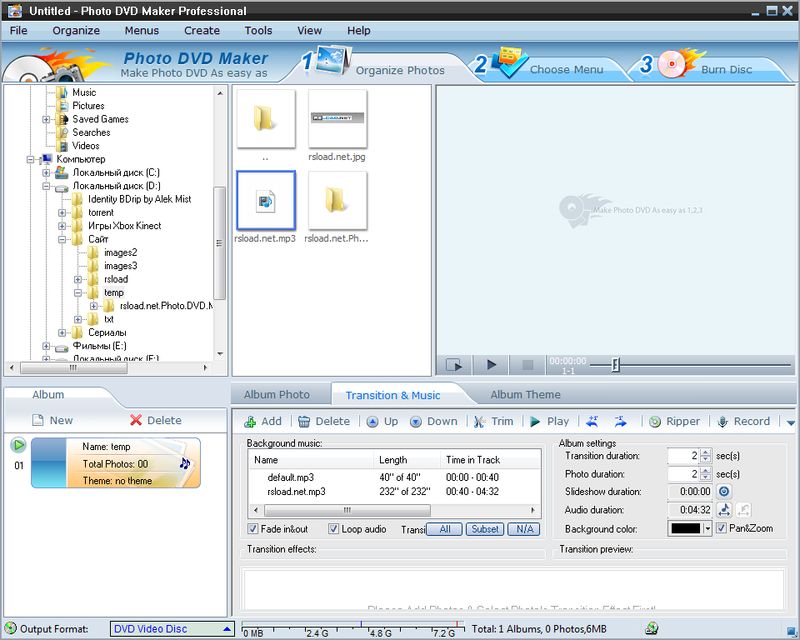The width and height of the screenshot is (800, 640).
Task: Click New album icon
Action: tap(38, 420)
